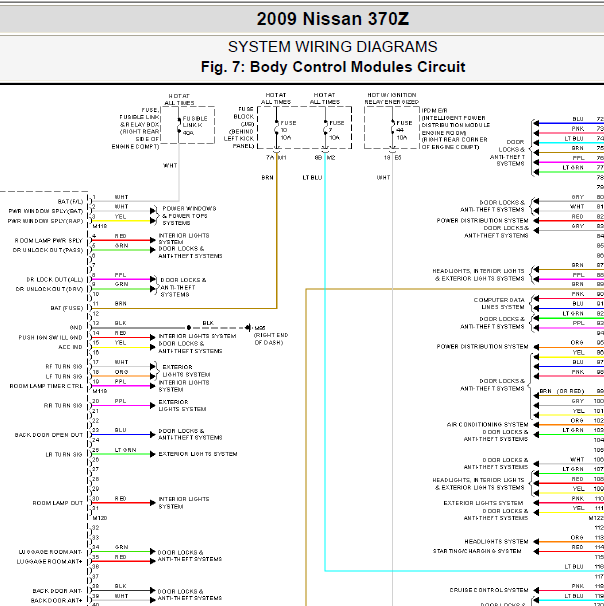Click the AIR CONDITIONING SYSTEM reference
This screenshot has width=604, height=606.
487,424
